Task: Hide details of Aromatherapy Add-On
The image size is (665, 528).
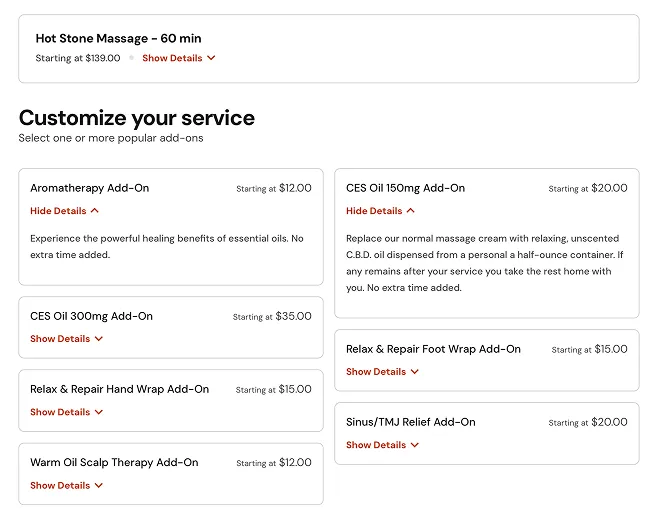Action: point(64,211)
